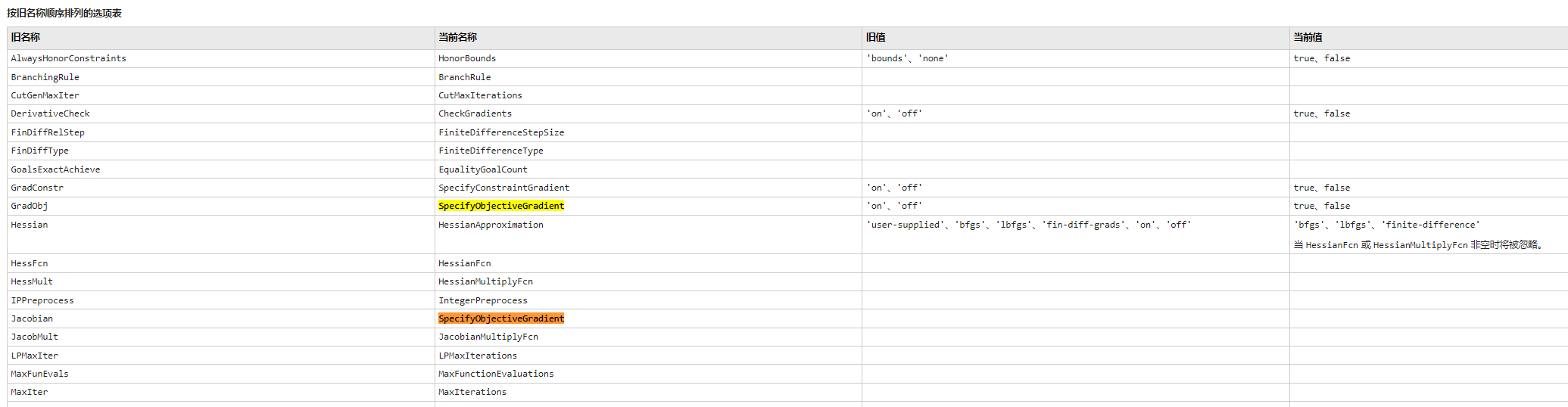Click SpecifyConstraintGradient in the table
1568x407 pixels.
pos(503,188)
